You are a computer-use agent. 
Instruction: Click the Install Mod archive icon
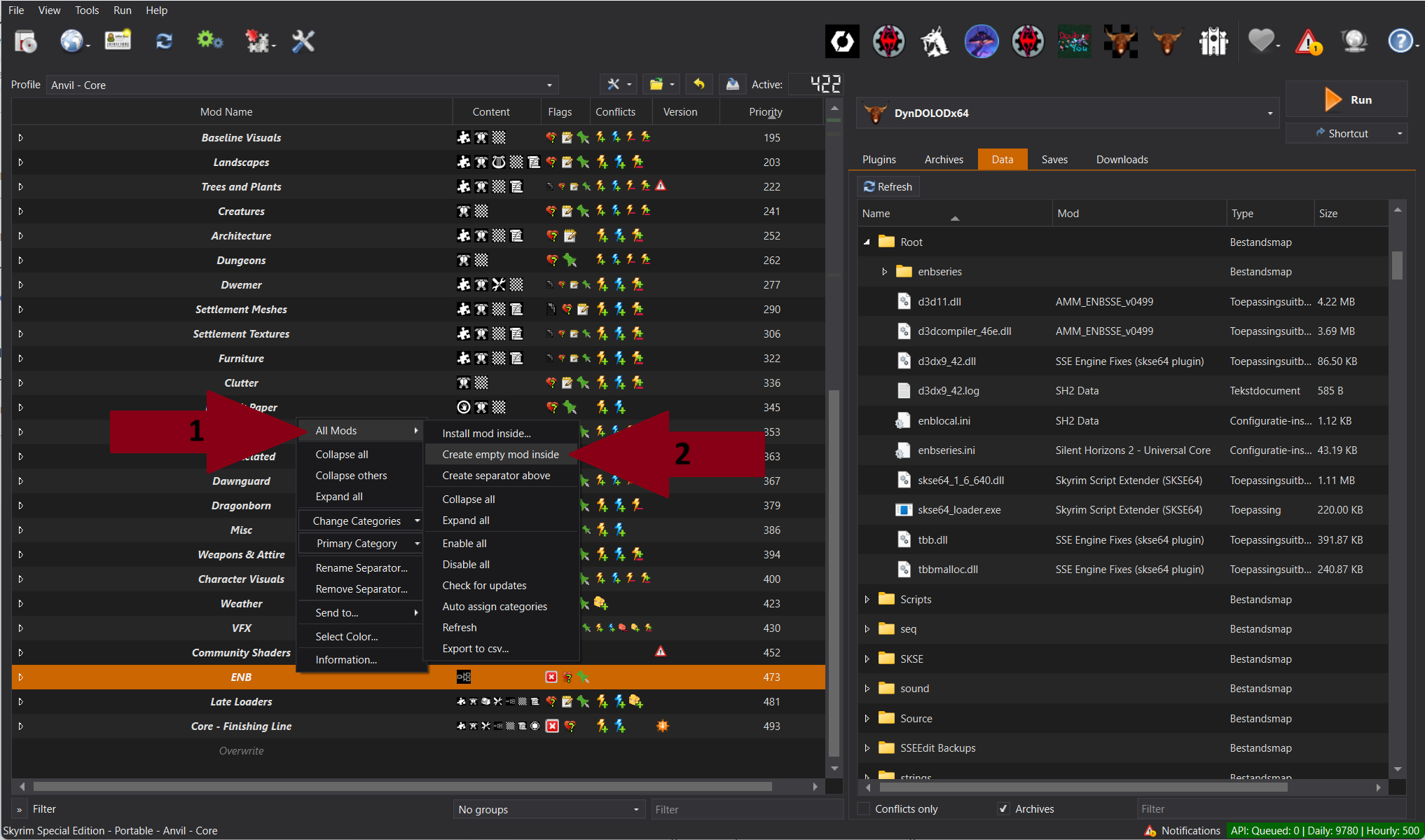pos(26,42)
